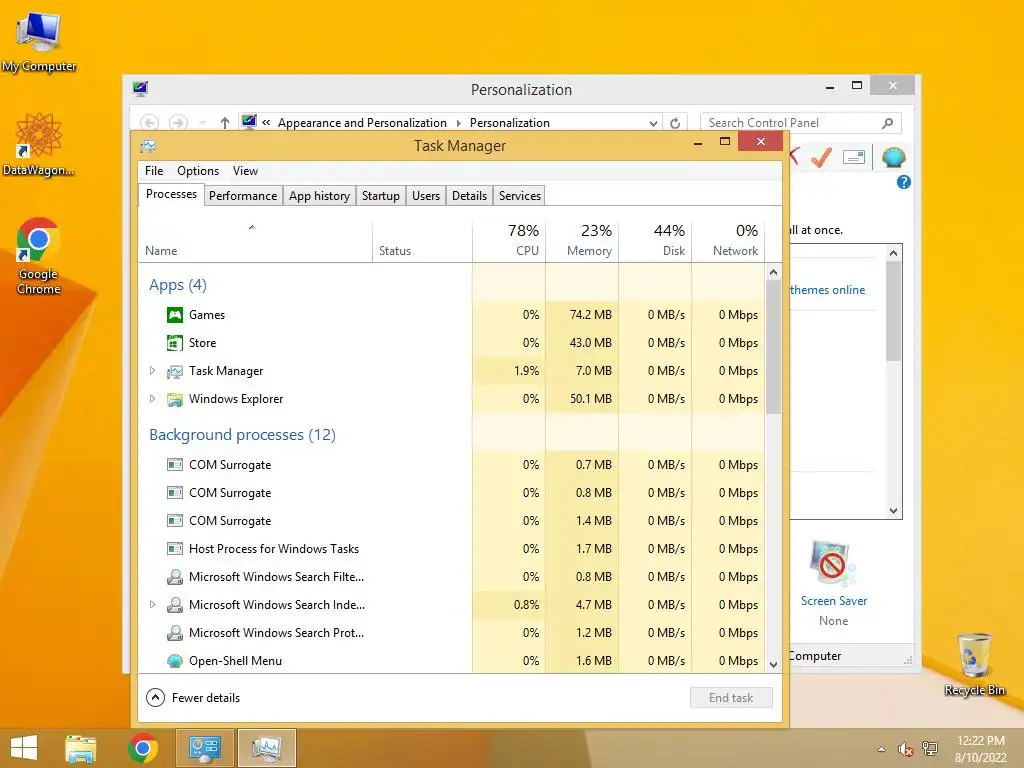Switch to the App history tab
This screenshot has width=1024, height=768.
coord(319,196)
